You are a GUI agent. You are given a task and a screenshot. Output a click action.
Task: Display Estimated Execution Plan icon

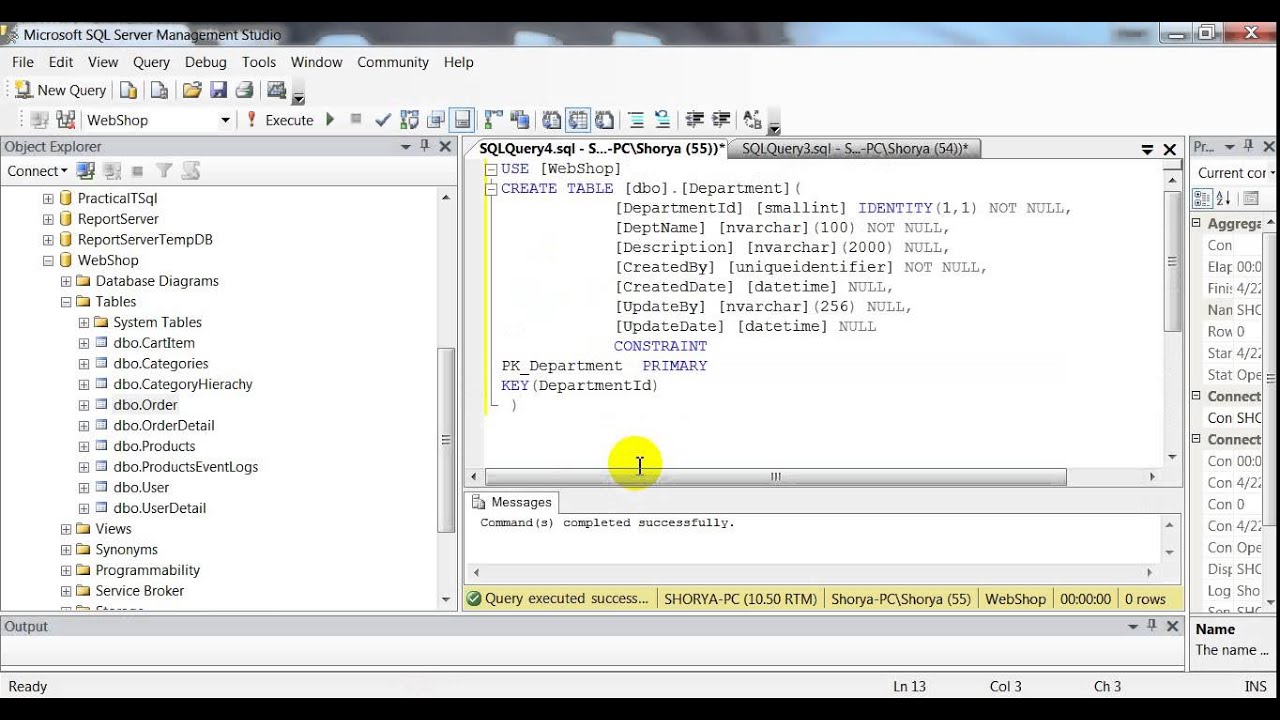tap(409, 120)
